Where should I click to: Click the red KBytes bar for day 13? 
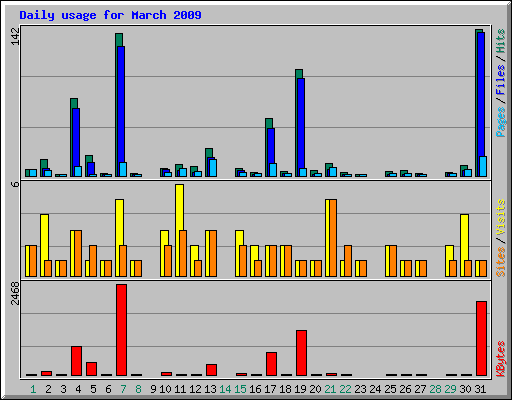tap(211, 370)
